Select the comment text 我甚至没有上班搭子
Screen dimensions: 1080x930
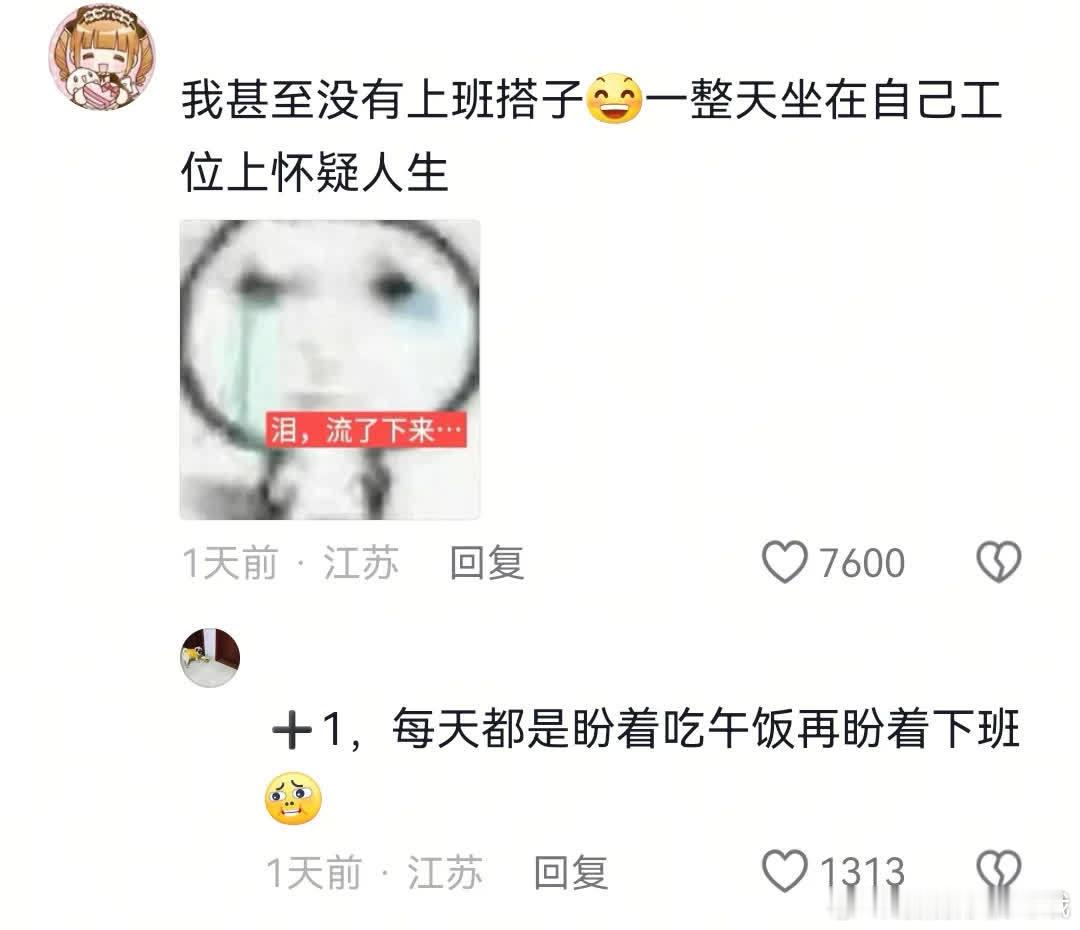point(382,99)
